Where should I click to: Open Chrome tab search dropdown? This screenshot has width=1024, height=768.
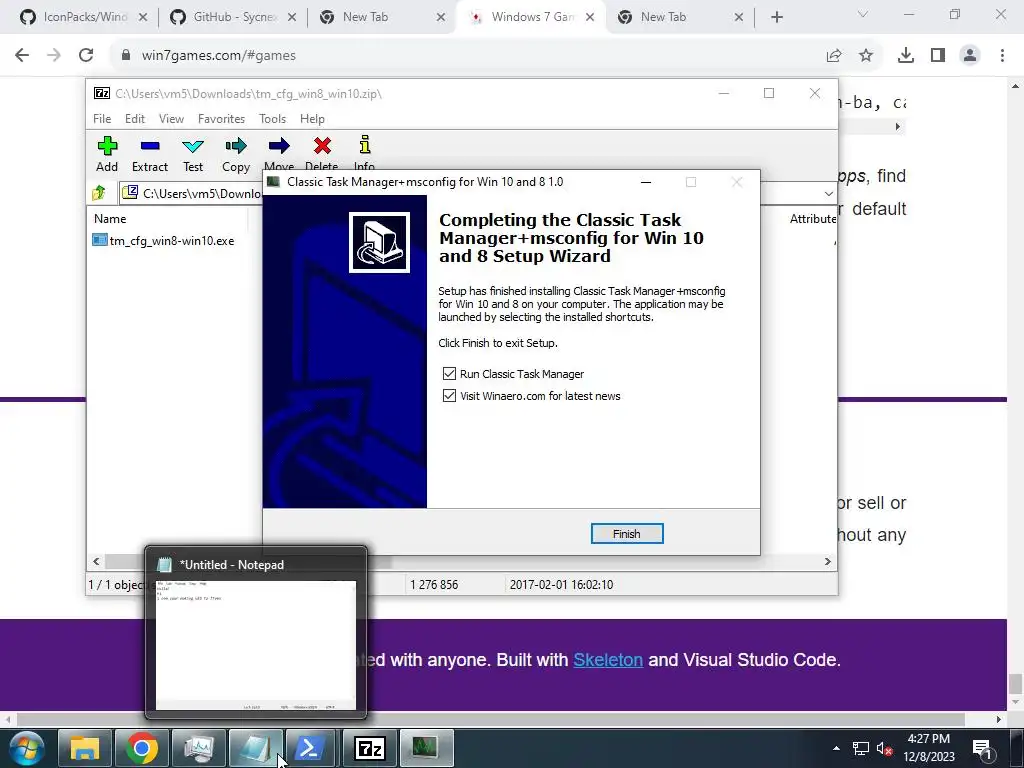pyautogui.click(x=863, y=14)
